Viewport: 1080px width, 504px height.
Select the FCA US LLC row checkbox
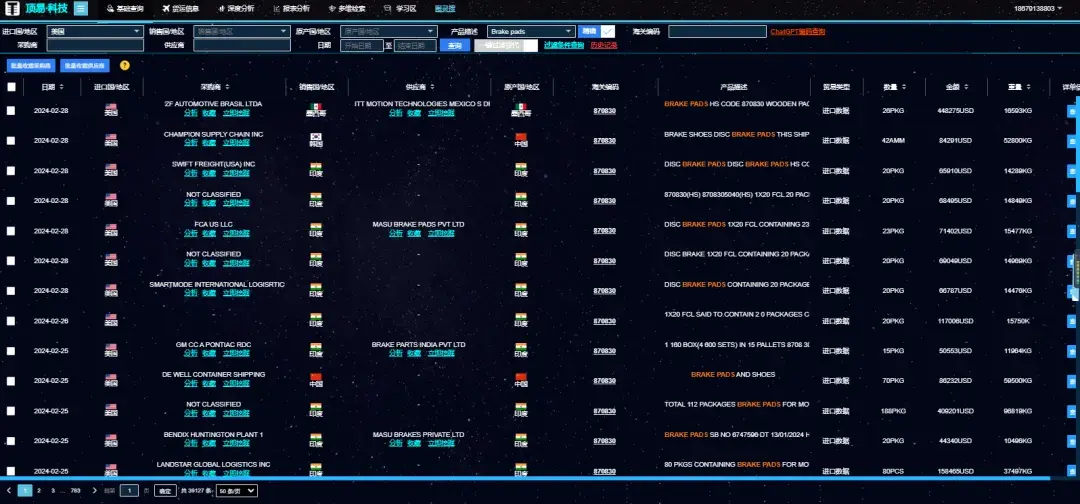pyautogui.click(x=11, y=231)
